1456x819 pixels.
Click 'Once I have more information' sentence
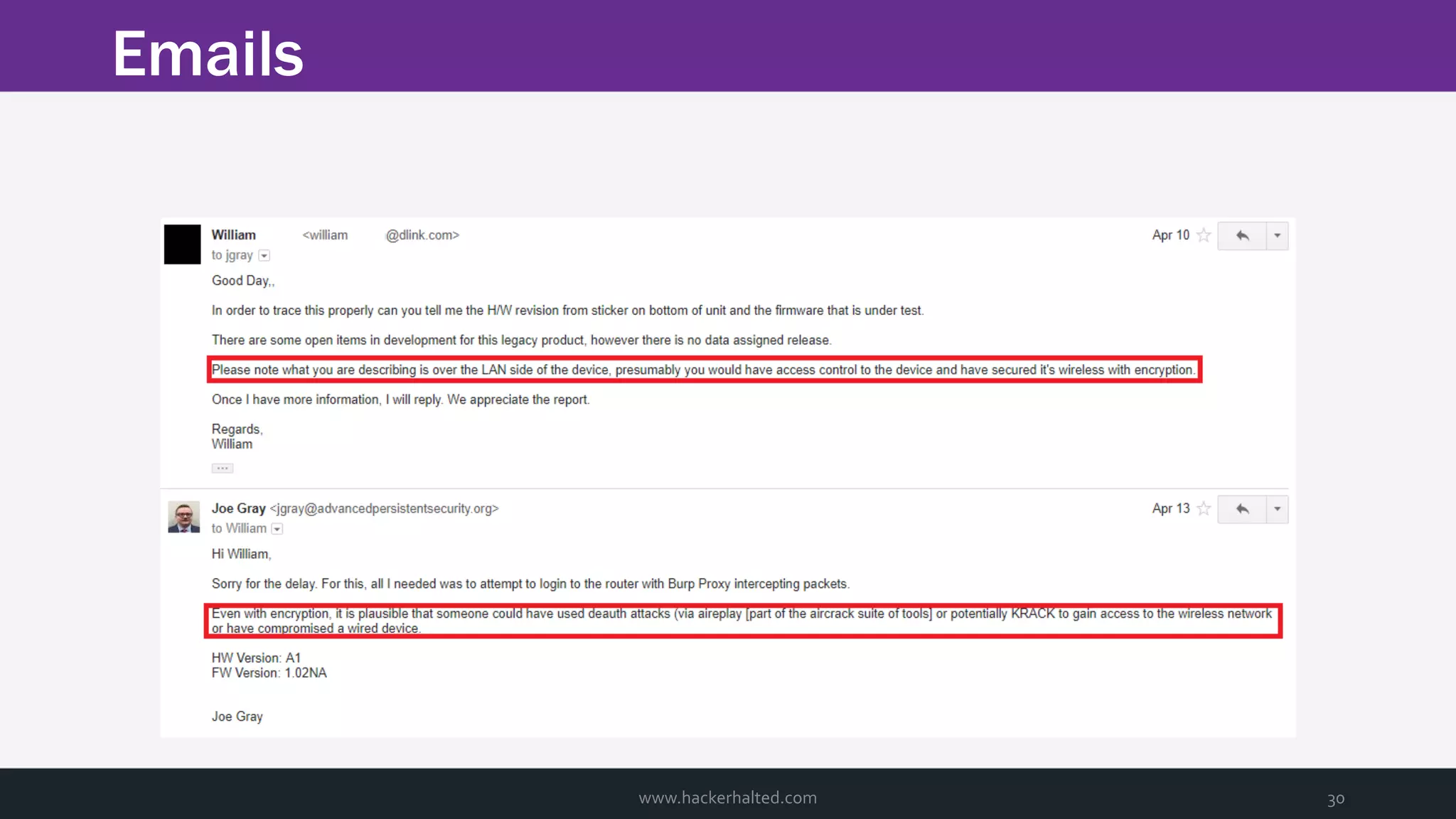click(401, 400)
